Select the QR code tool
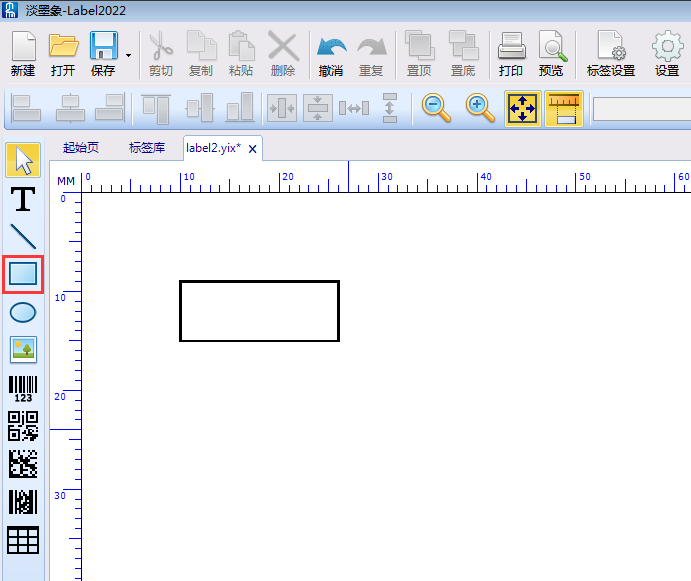 pos(23,426)
